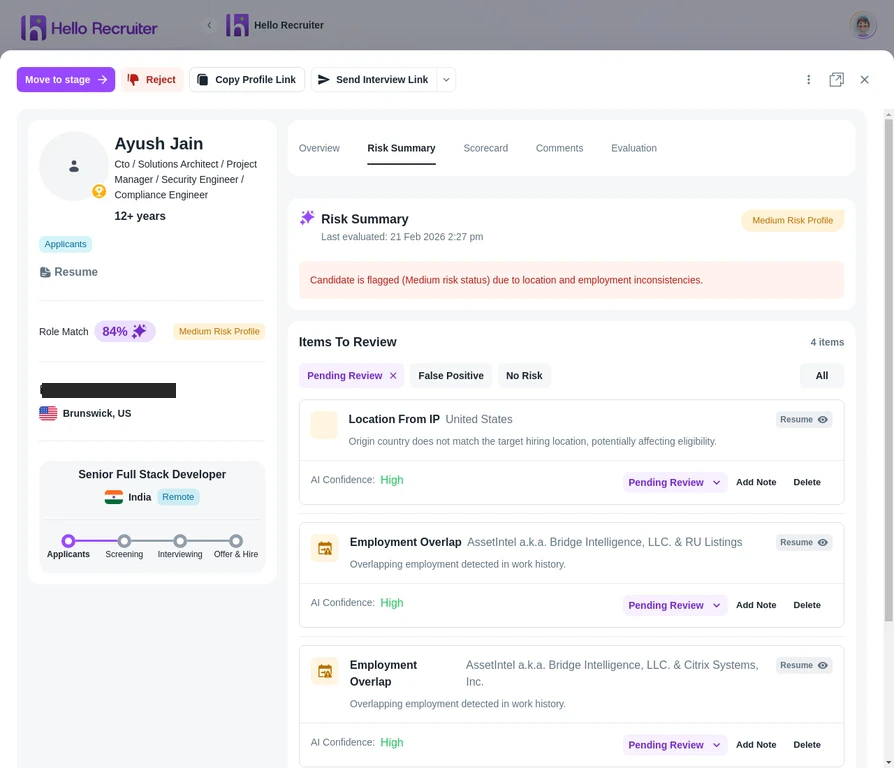The height and width of the screenshot is (768, 894).
Task: Click Medium Risk Profile badge beside Role Match
Action: pos(219,331)
